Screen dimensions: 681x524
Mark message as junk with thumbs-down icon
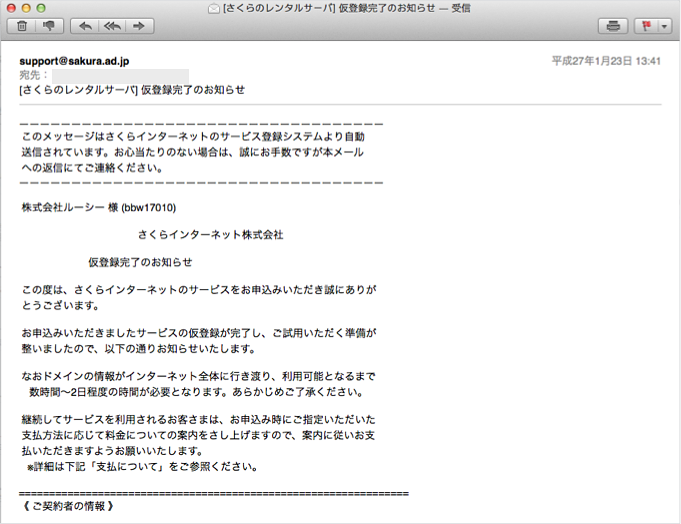tap(49, 26)
